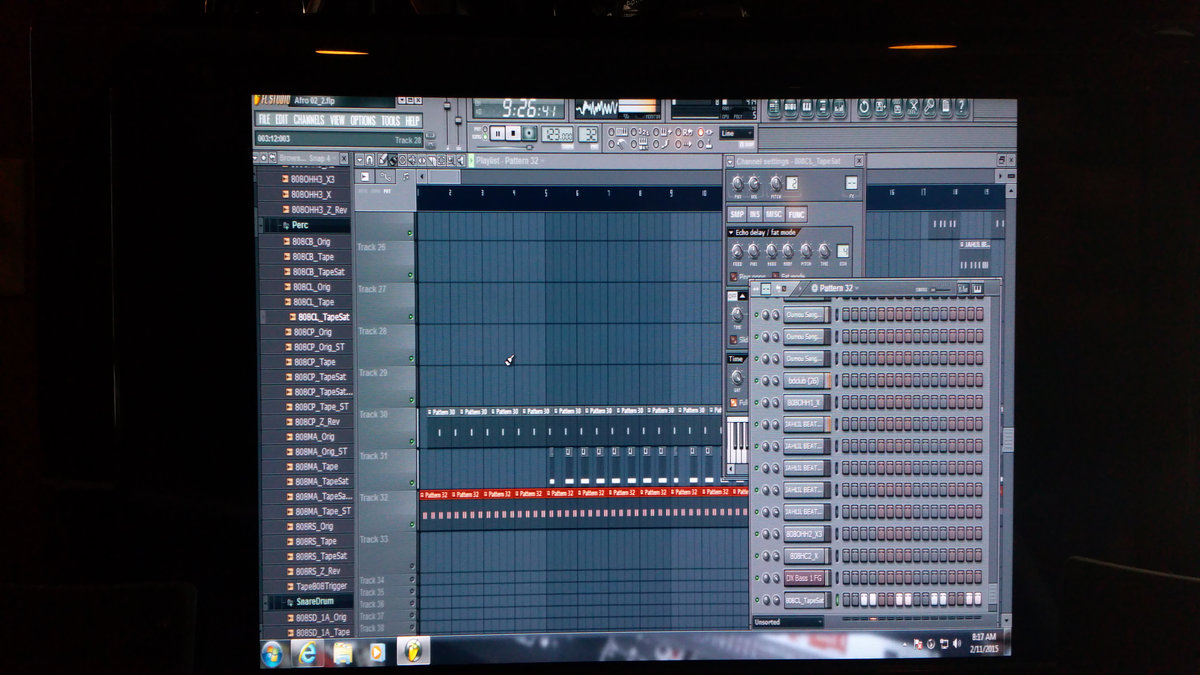Screen dimensions: 1200x675
Task: Open the Line snap dropdown
Action: coord(737,133)
